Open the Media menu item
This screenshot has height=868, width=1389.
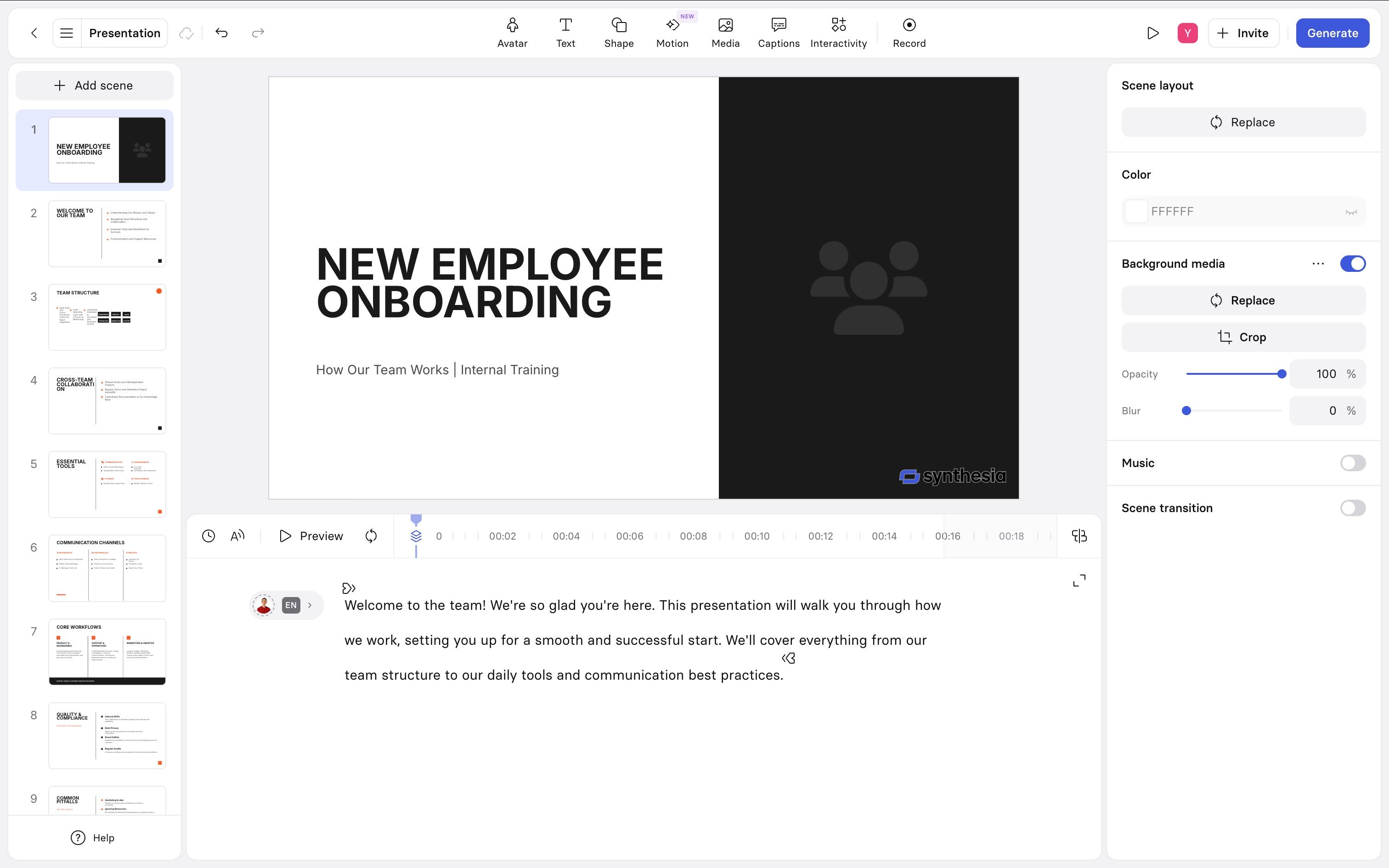(725, 33)
